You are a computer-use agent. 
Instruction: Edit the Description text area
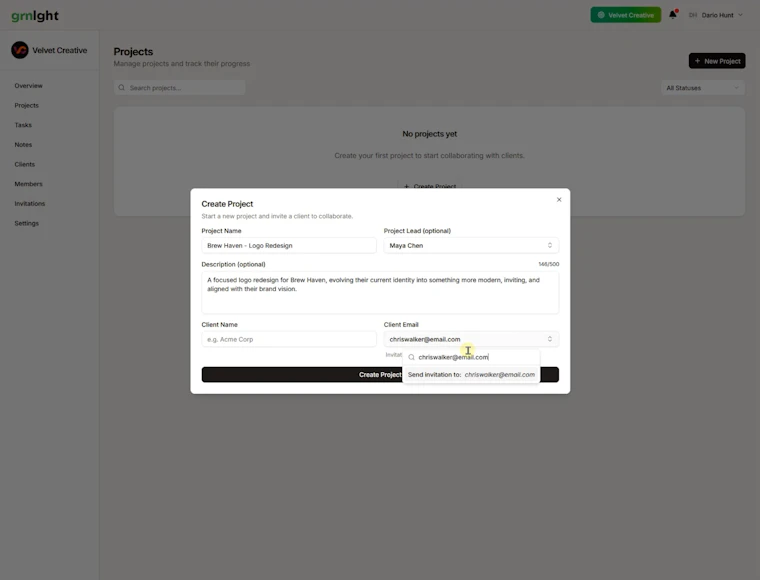pyautogui.click(x=380, y=292)
